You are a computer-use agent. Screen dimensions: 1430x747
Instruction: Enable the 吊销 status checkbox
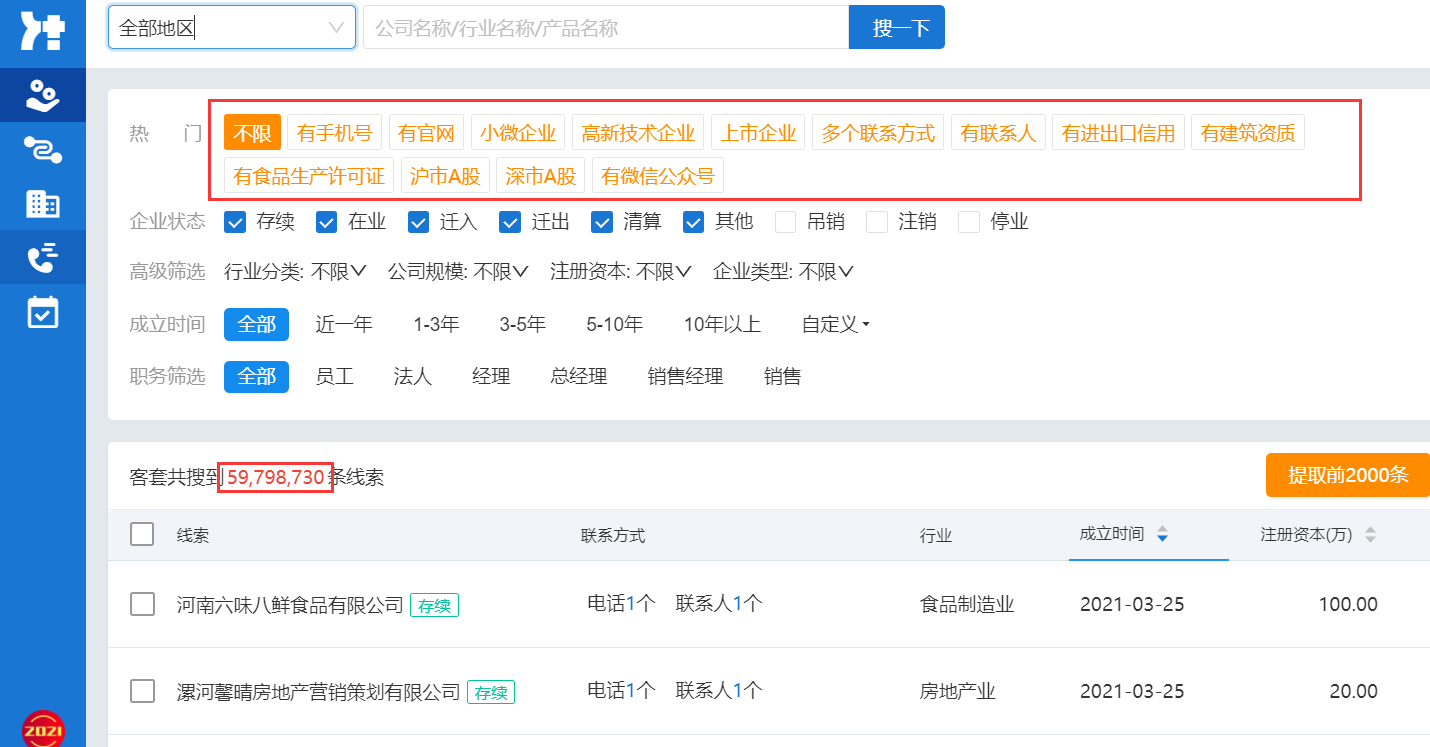pos(785,222)
